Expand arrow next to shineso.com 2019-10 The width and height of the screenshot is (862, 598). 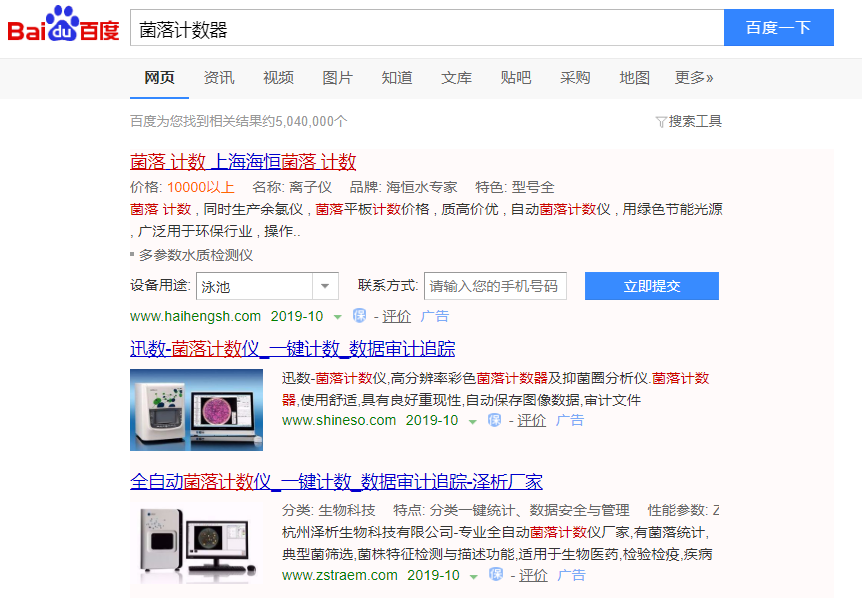(x=472, y=422)
